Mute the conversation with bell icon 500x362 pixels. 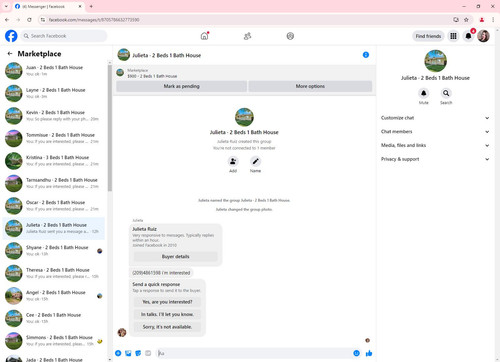click(424, 93)
